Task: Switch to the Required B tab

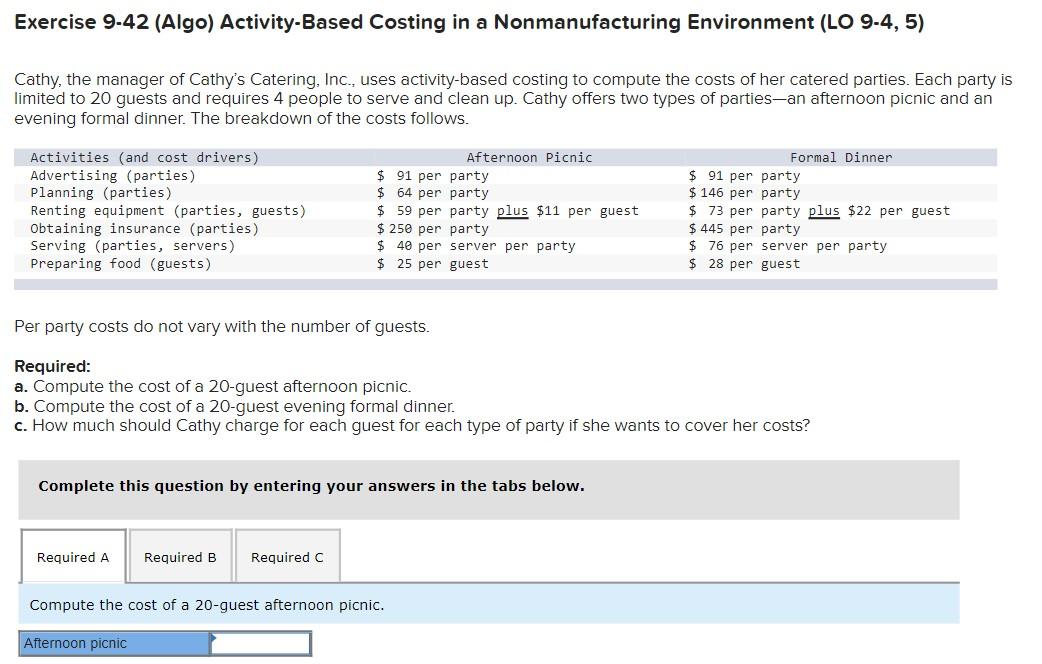Action: [x=179, y=557]
